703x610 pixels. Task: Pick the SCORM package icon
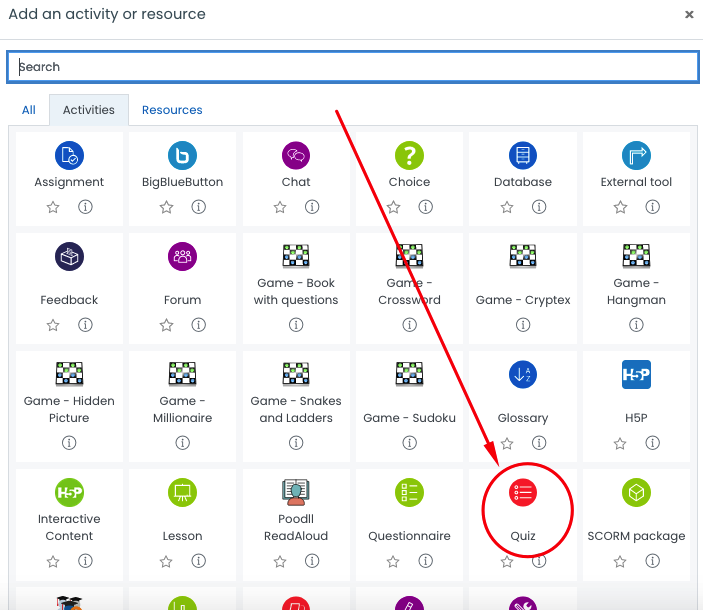[x=636, y=492]
